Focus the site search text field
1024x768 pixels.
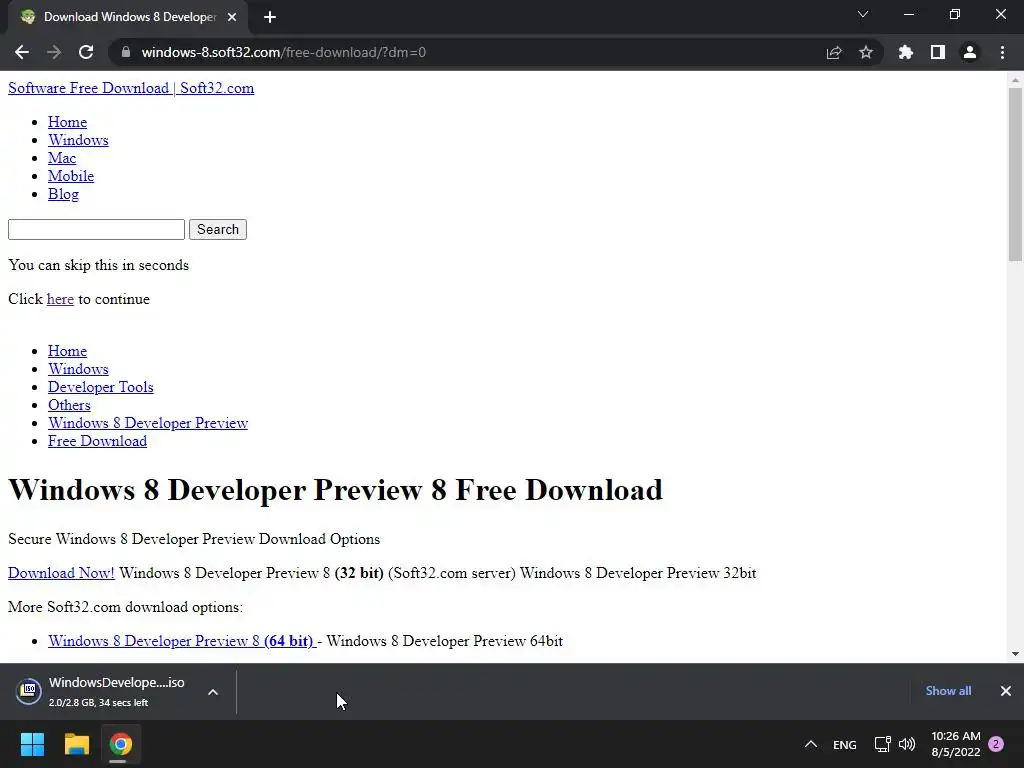96,229
